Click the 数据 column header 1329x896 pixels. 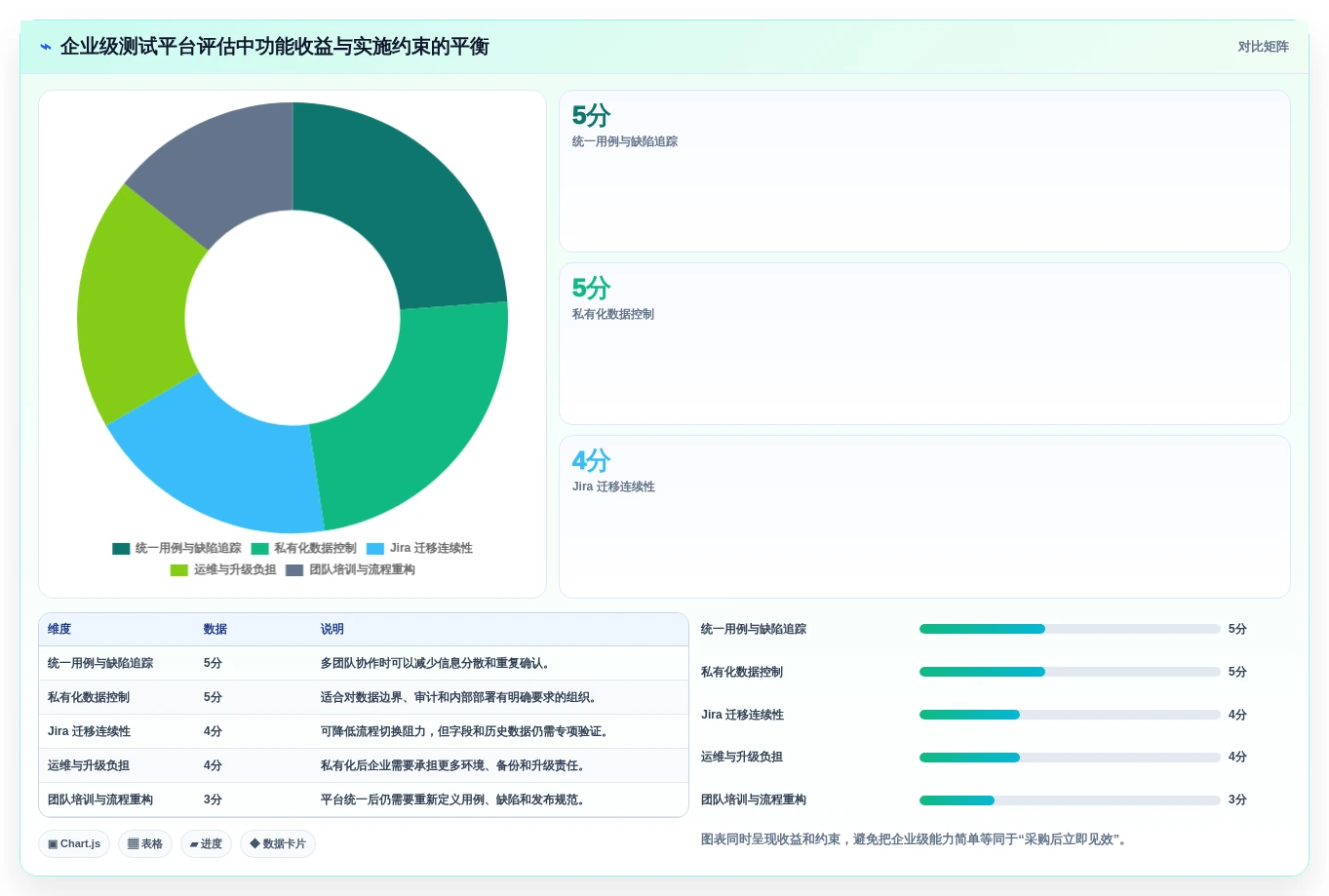(215, 630)
